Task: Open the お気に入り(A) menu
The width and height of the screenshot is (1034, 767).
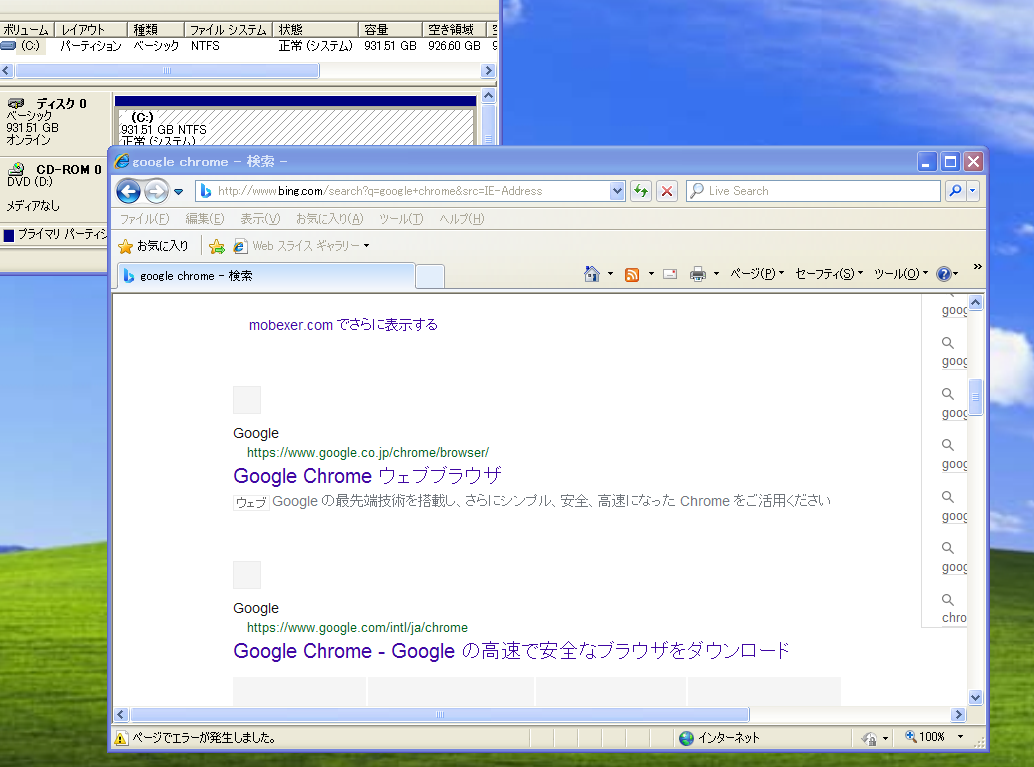Action: pos(329,219)
